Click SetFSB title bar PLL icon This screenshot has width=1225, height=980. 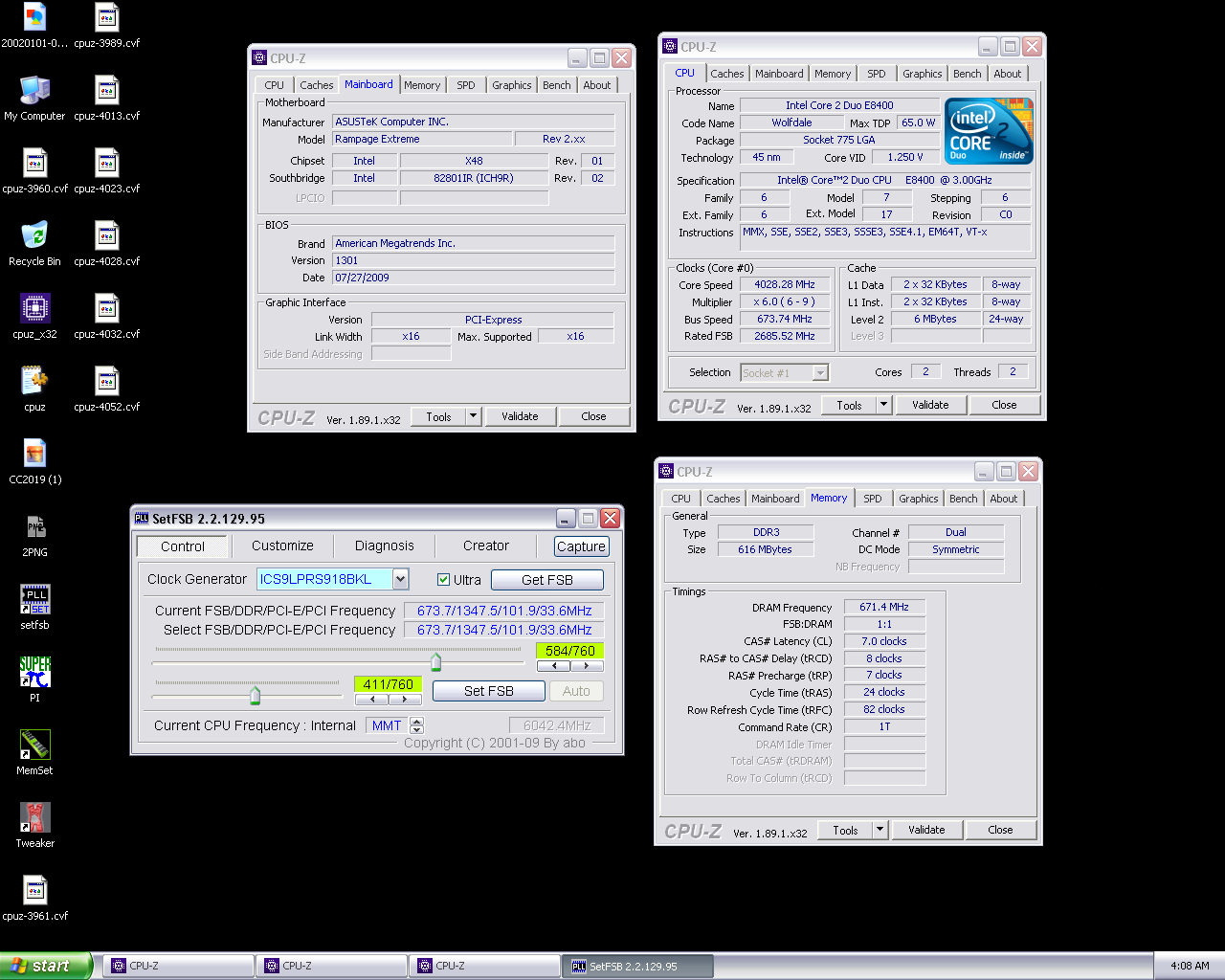click(142, 518)
